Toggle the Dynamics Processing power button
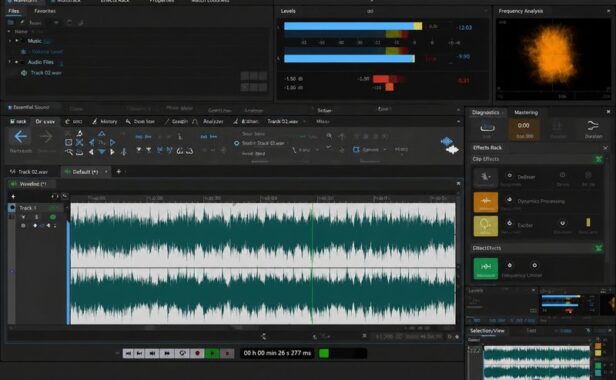The width and height of the screenshot is (616, 380). point(510,200)
